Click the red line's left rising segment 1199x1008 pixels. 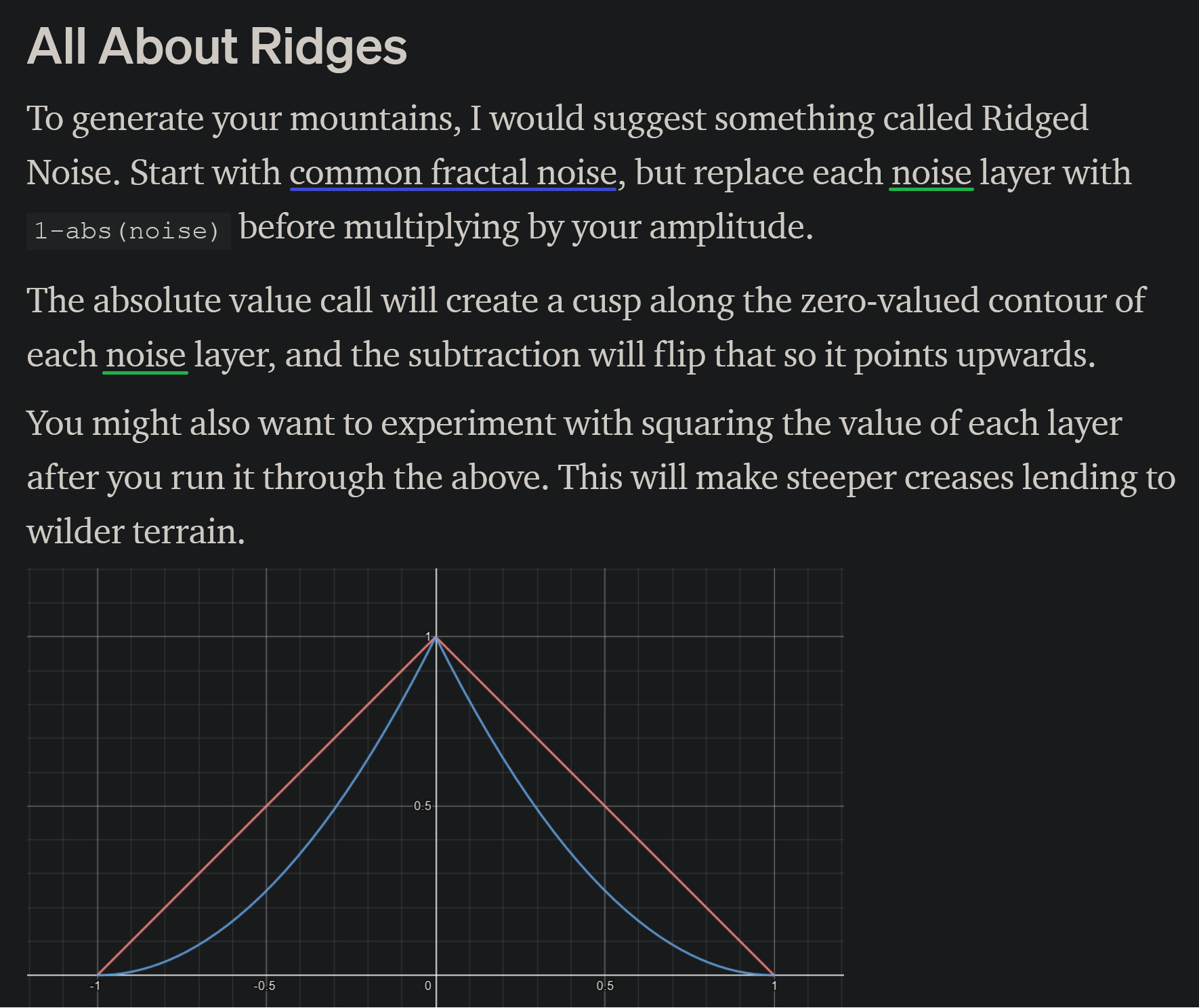click(x=267, y=805)
